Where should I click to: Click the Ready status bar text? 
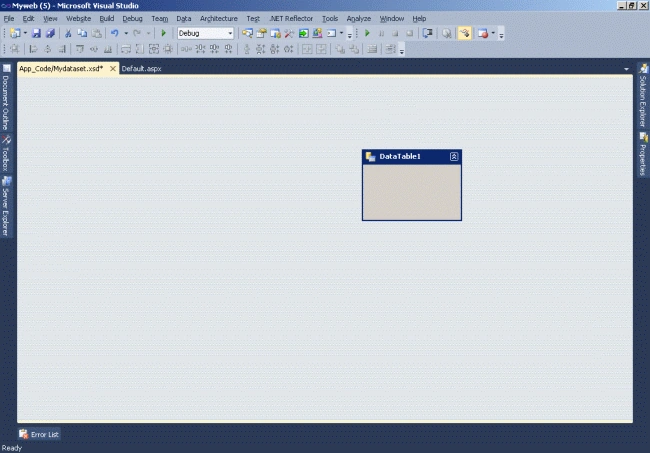(12, 448)
